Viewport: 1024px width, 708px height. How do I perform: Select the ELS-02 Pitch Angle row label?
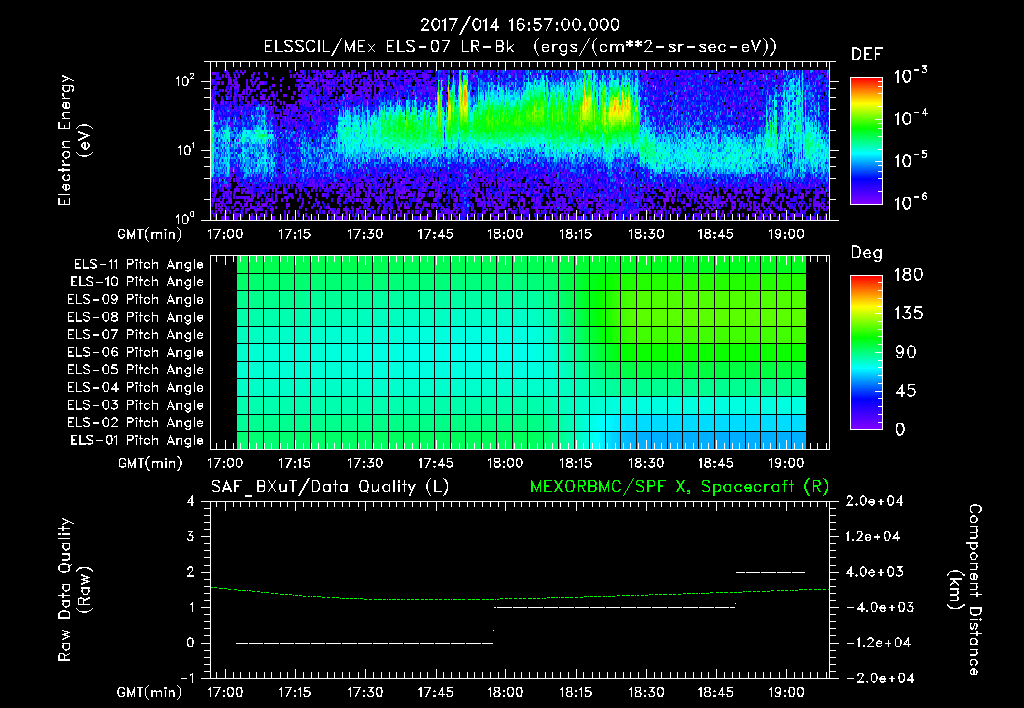(x=135, y=423)
